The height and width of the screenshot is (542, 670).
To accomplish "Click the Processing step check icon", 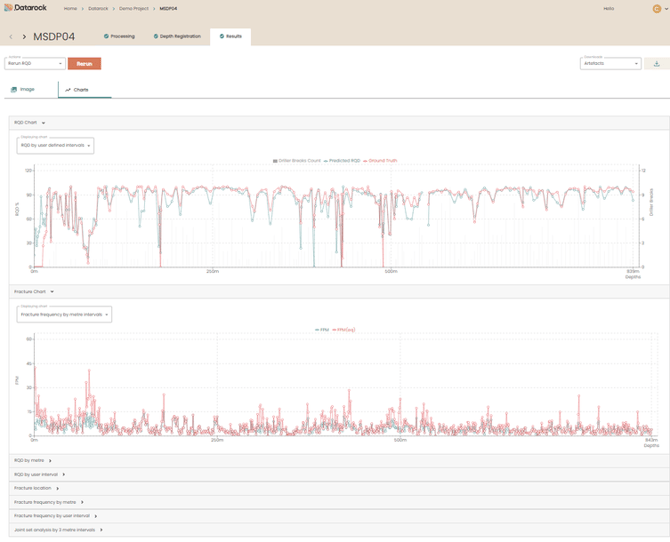I will pos(106,36).
